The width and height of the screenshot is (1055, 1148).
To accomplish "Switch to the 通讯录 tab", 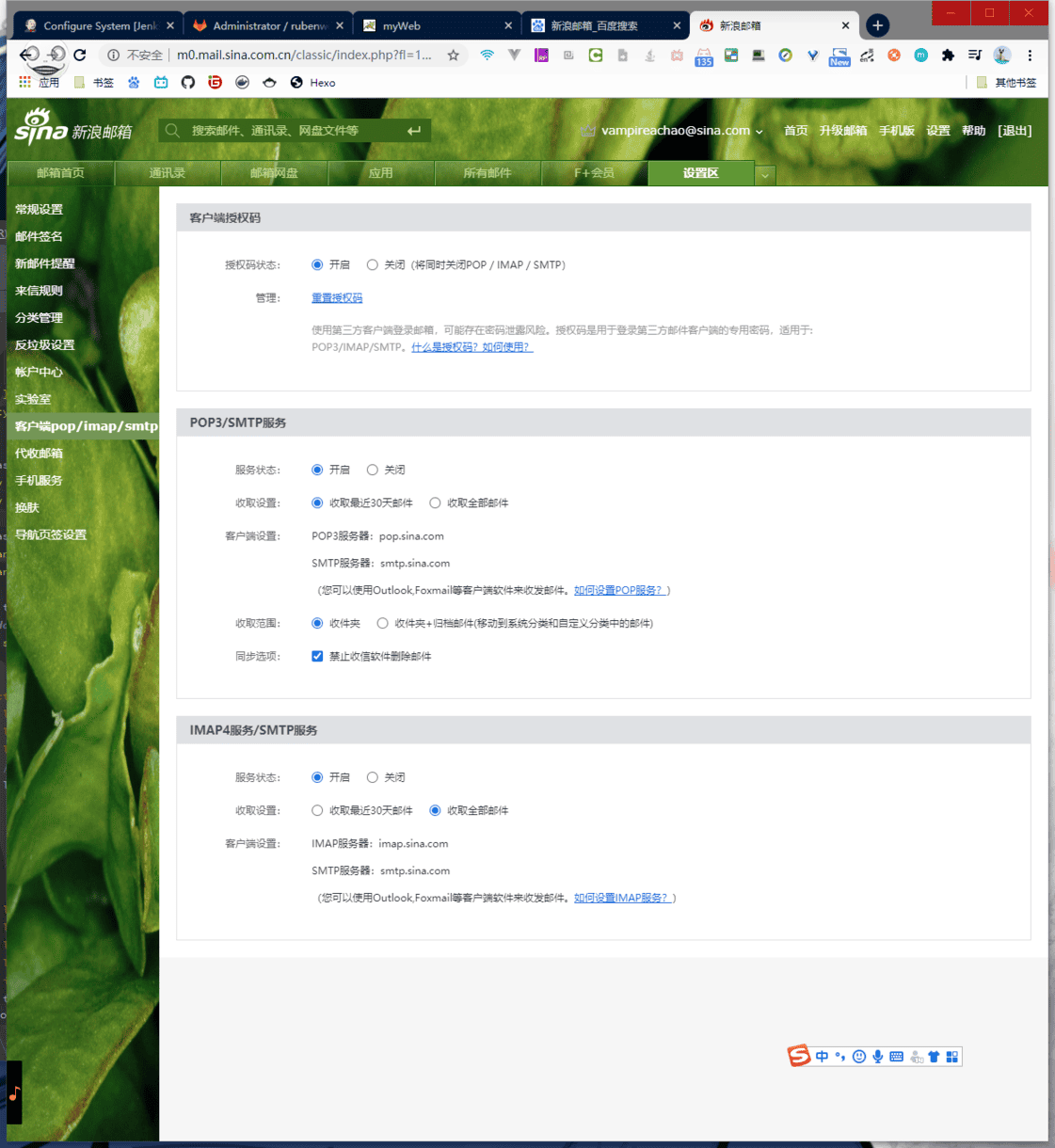I will pos(168,173).
